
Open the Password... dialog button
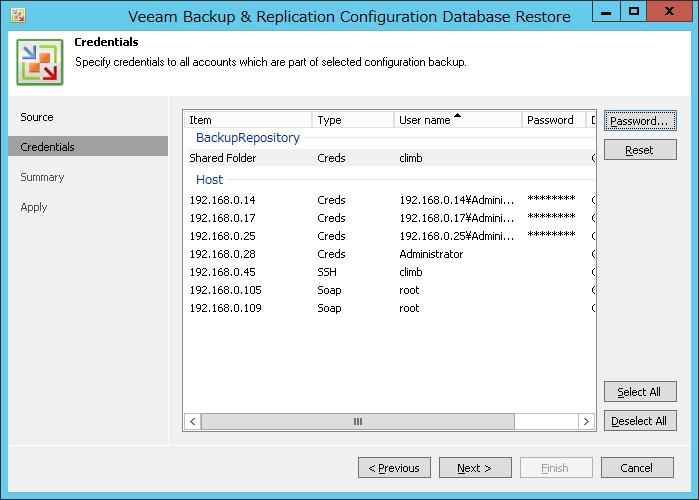click(640, 121)
